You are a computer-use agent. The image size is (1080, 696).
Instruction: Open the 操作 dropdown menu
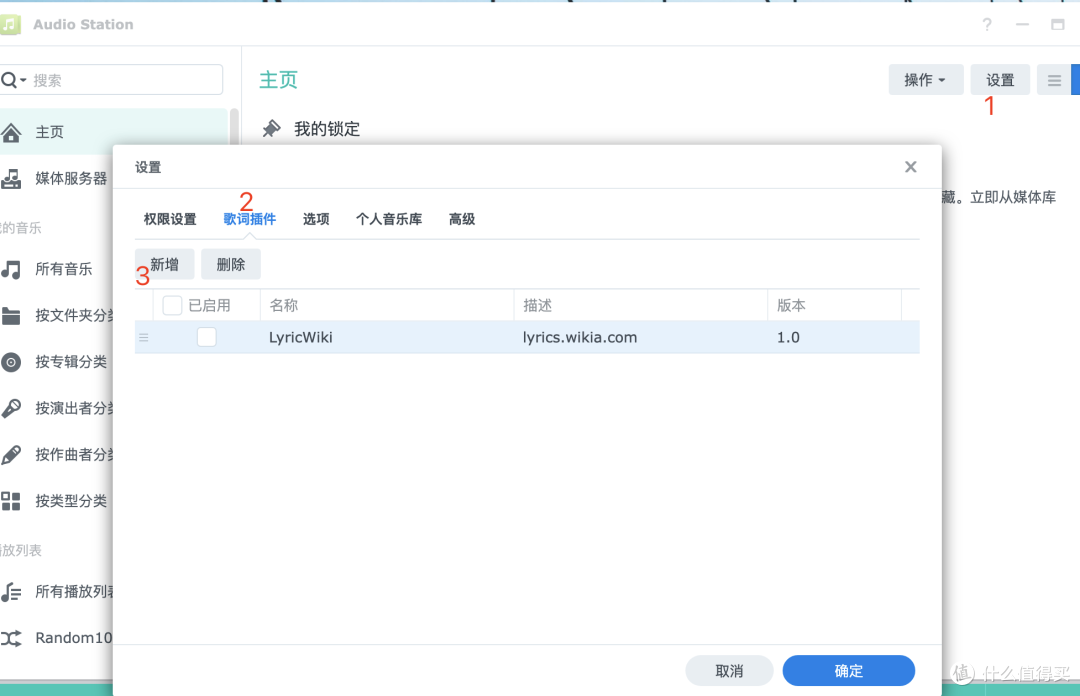[x=926, y=80]
